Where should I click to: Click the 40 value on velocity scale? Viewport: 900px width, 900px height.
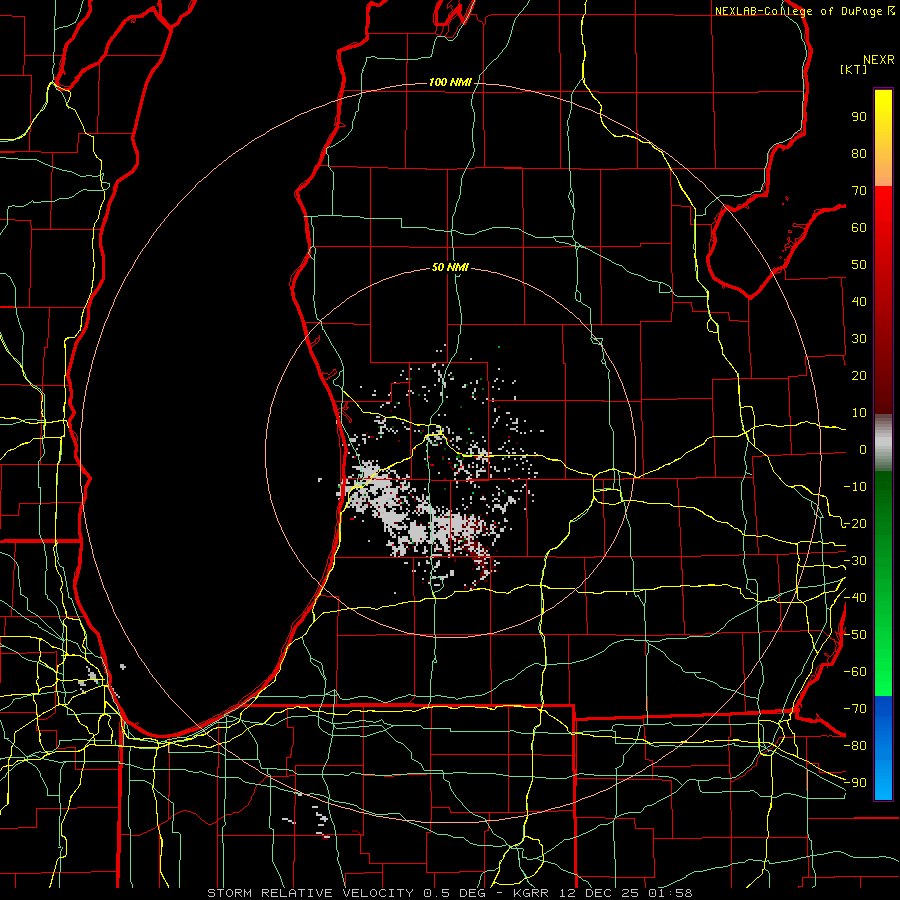(x=859, y=301)
